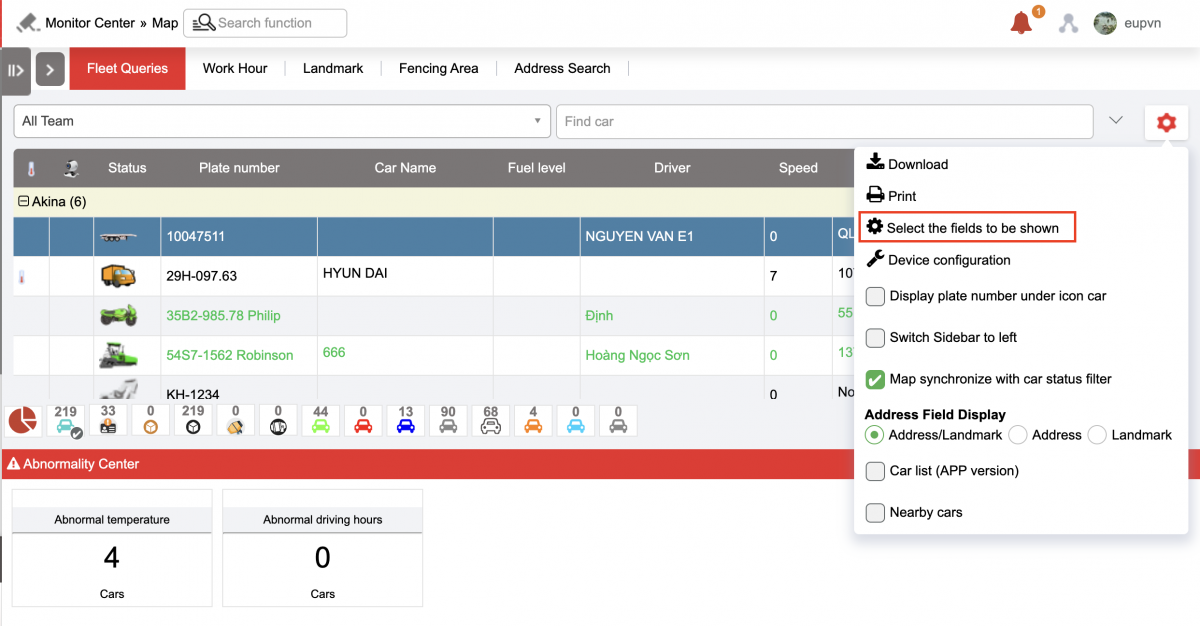Click the webcam column header icon

[x=71, y=168]
